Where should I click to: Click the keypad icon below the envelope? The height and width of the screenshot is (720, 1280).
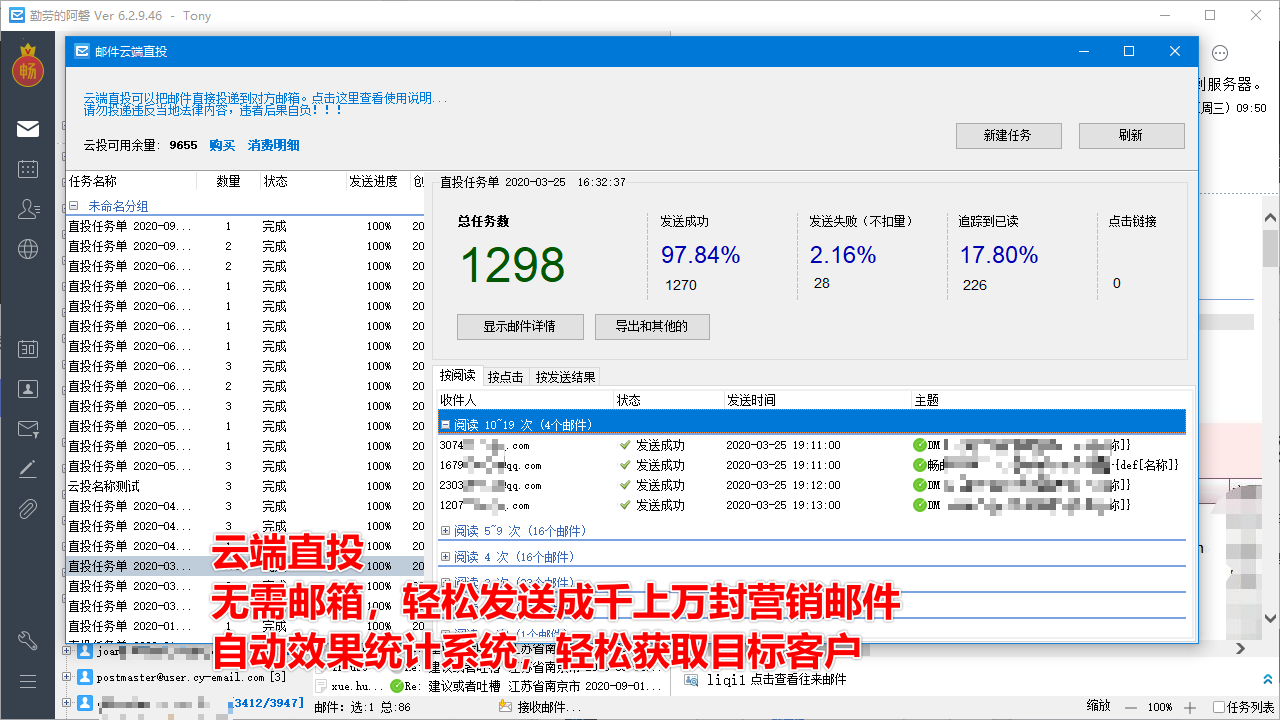[28, 168]
